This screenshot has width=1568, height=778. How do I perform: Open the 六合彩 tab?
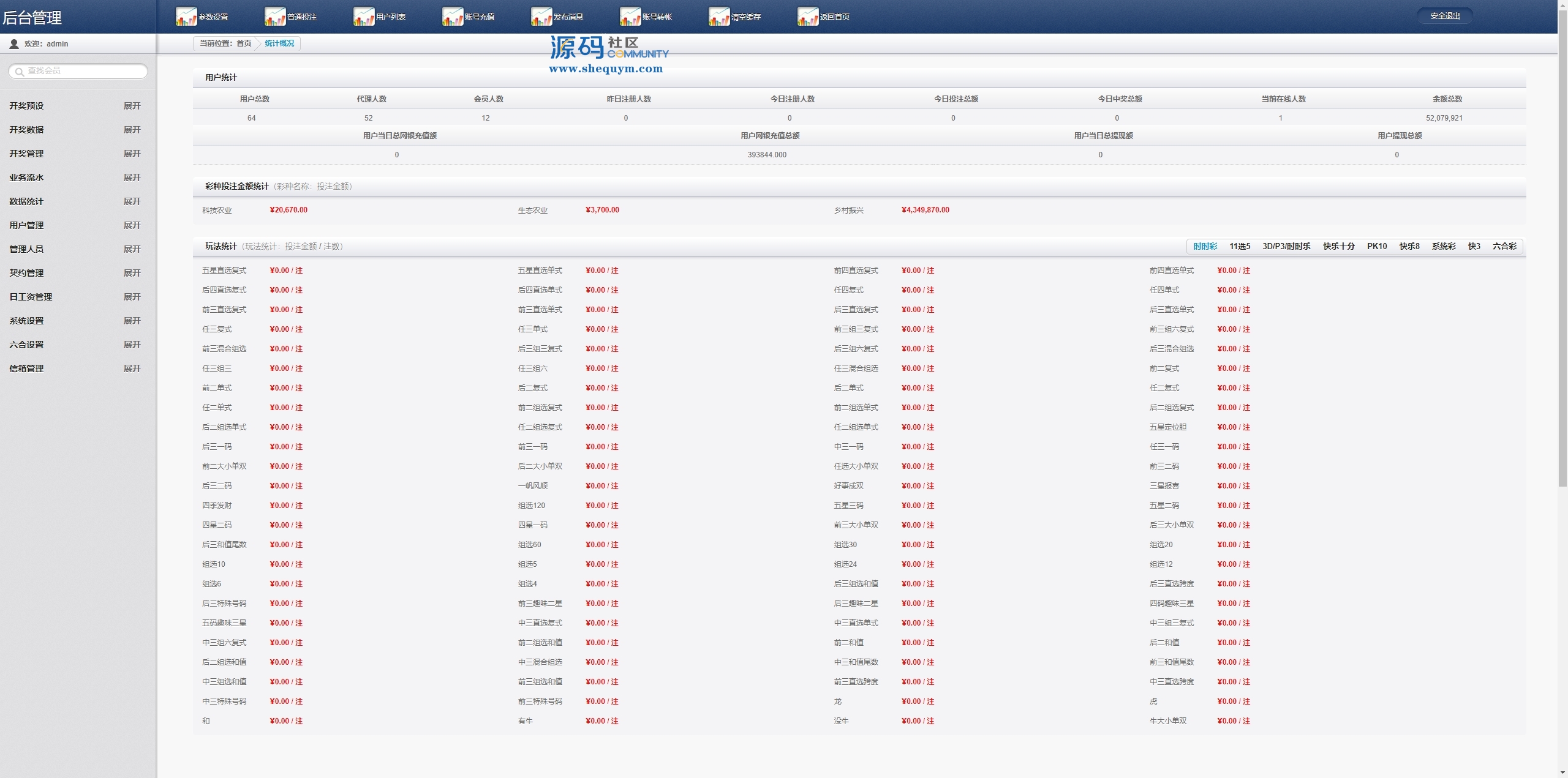coord(1504,246)
